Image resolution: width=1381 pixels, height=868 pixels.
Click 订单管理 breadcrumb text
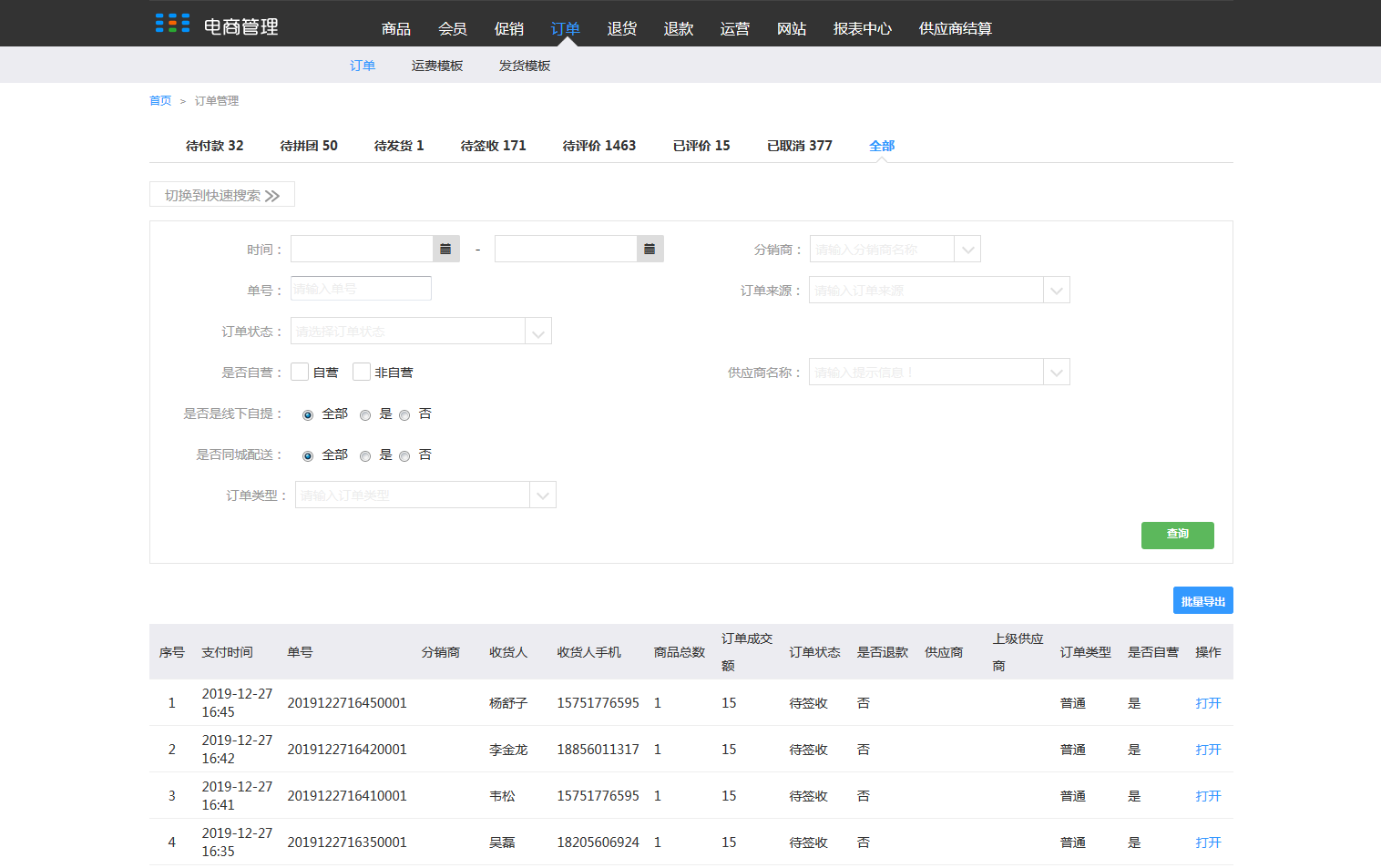217,101
